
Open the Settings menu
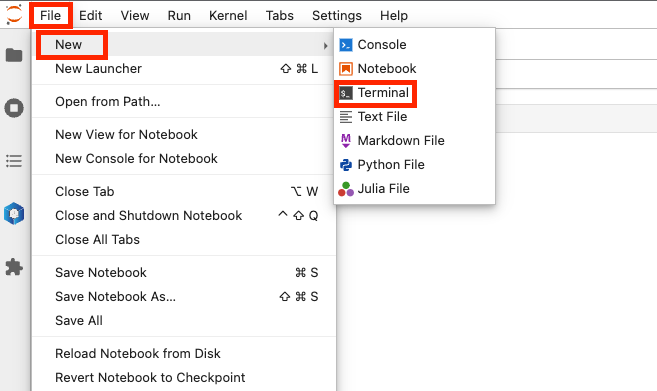point(336,16)
